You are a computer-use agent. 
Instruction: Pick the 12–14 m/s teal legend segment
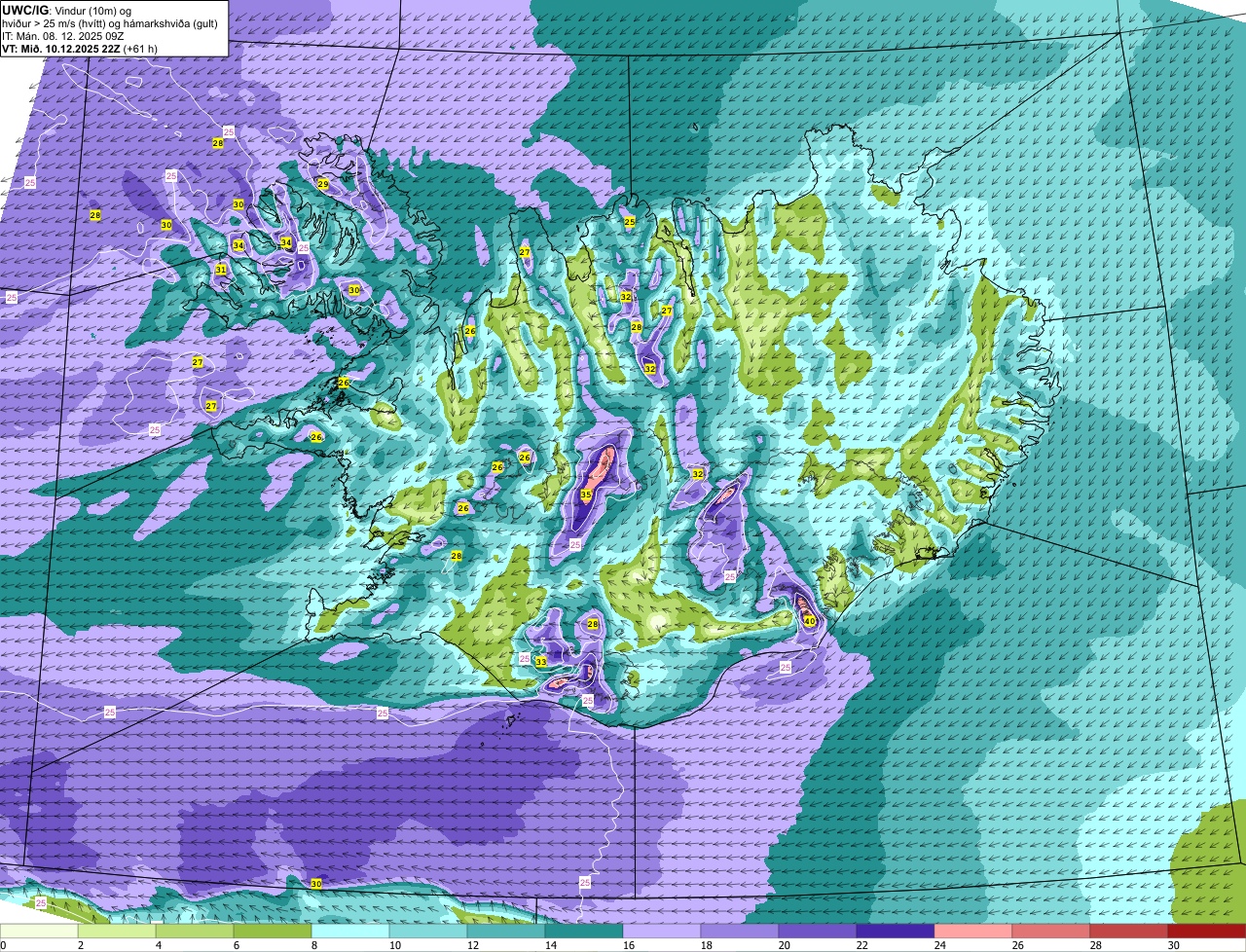click(x=506, y=931)
